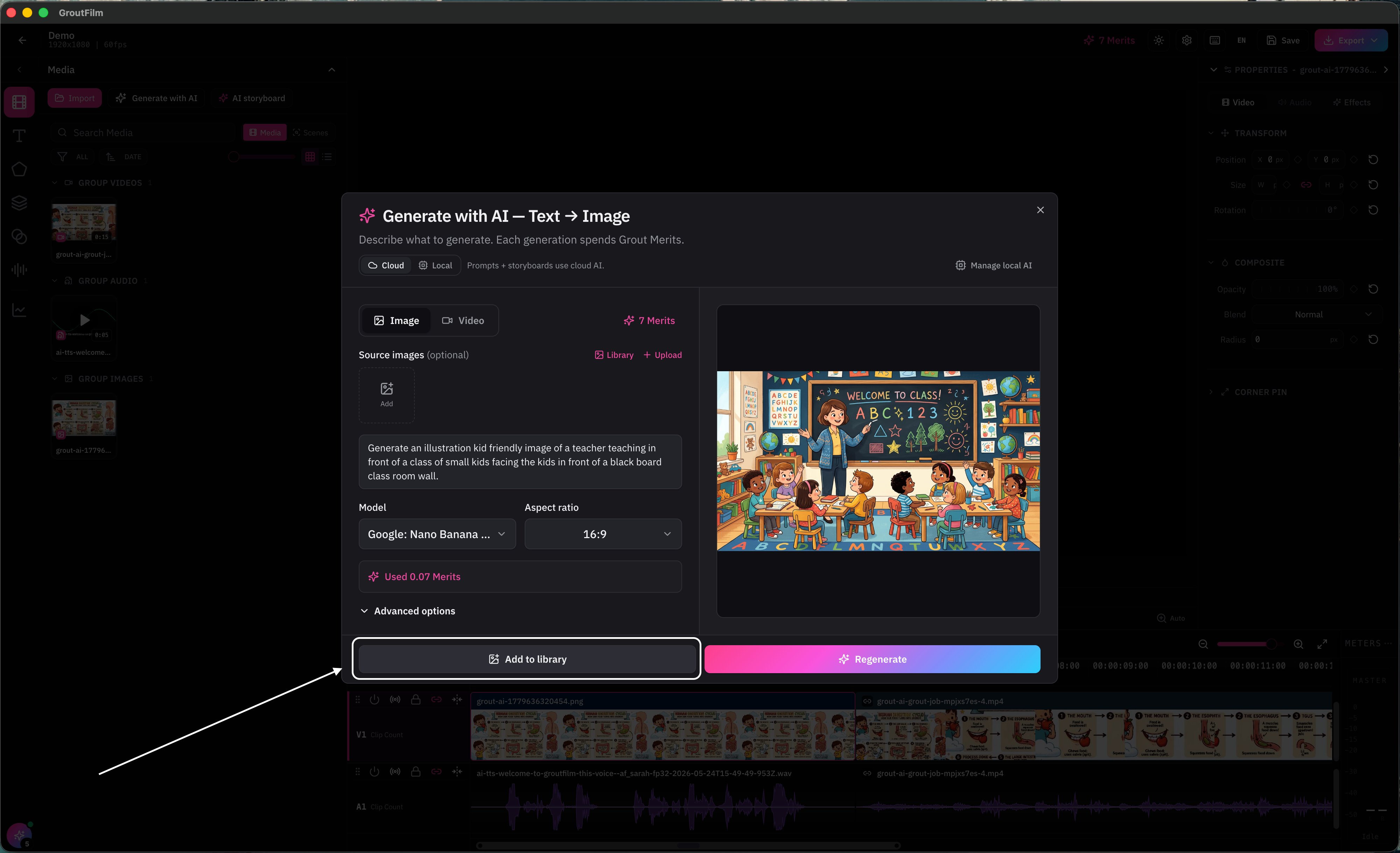
Task: Switch to the Audio properties tab
Action: pyautogui.click(x=1295, y=102)
